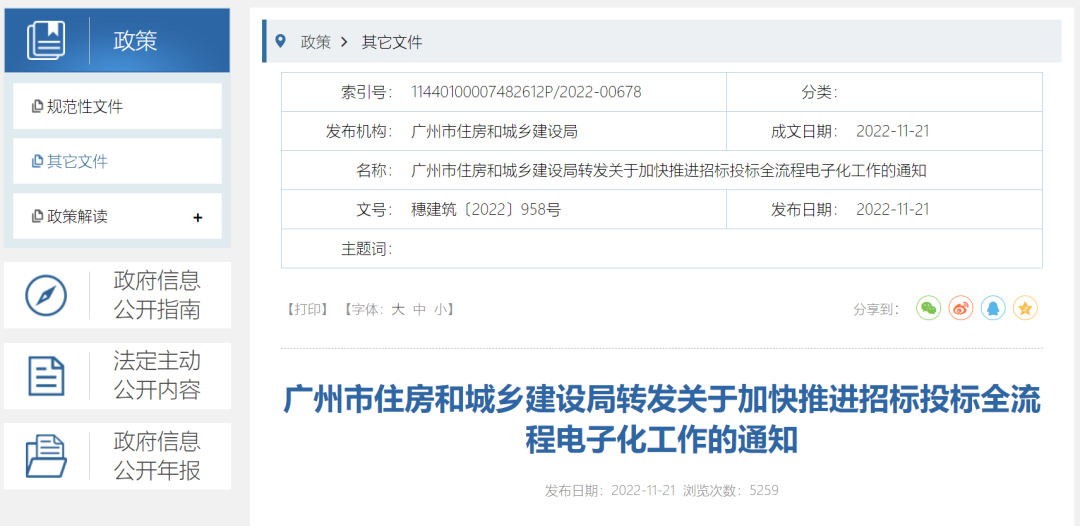Screen dimensions: 1080x526
Task: Click the breadcrumb chevron separator
Action: coord(345,42)
